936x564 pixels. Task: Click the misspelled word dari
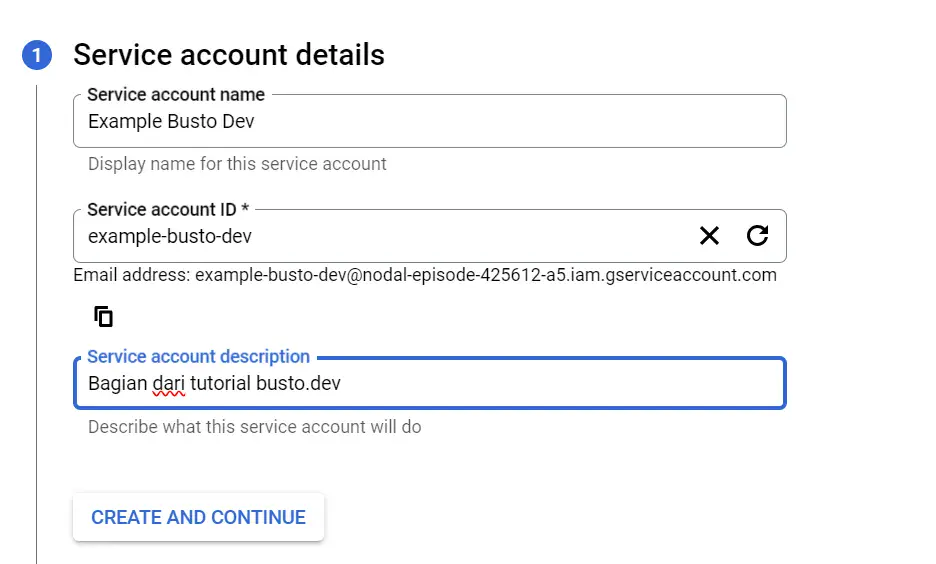pos(168,383)
